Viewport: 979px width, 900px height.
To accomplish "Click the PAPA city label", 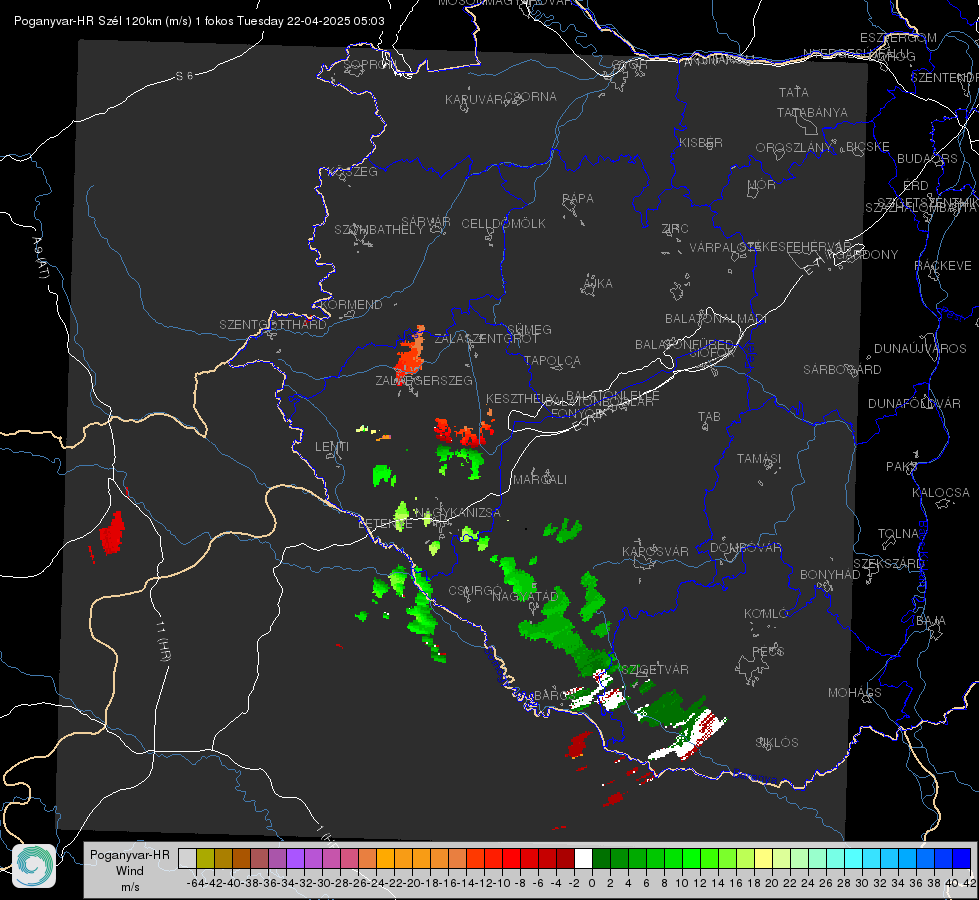I will [578, 199].
